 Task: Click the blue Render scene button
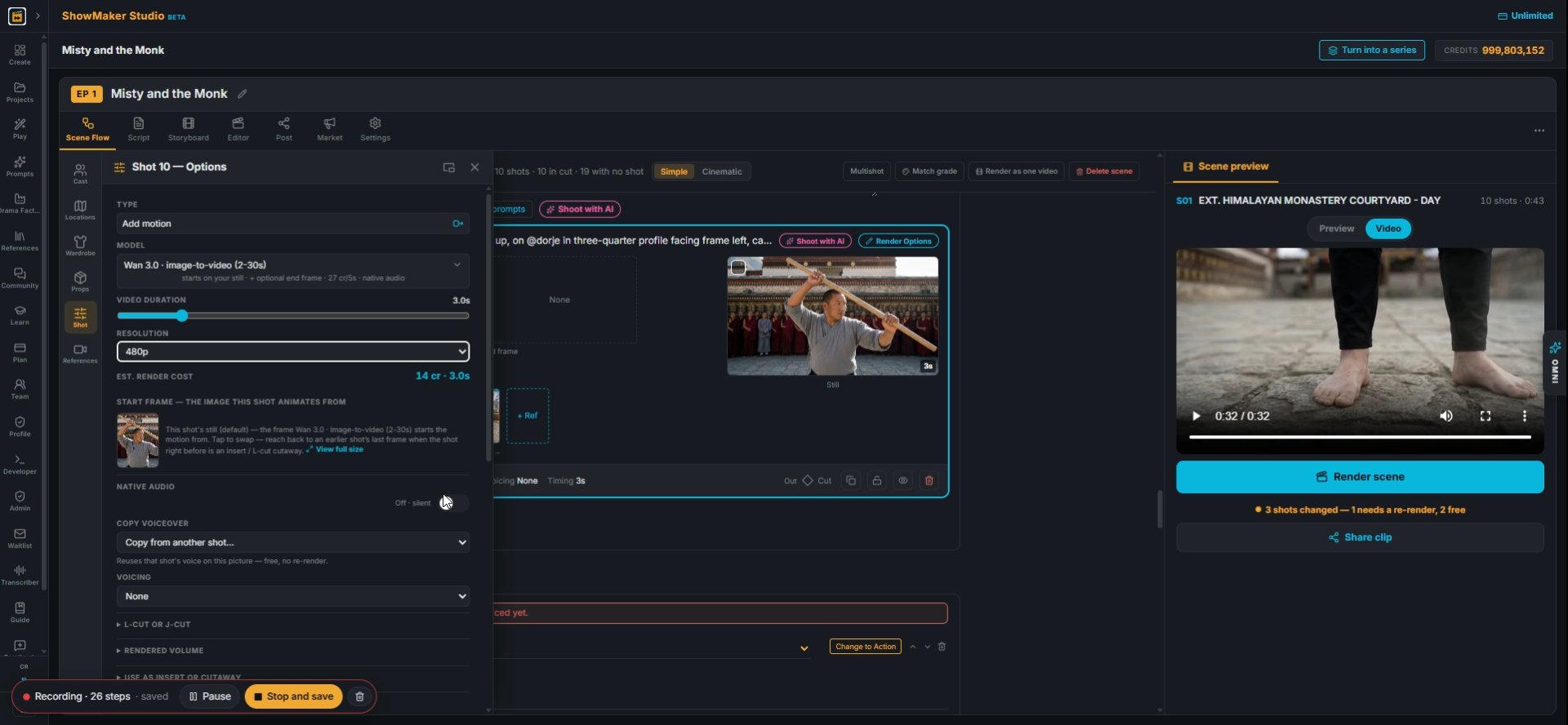pyautogui.click(x=1360, y=477)
